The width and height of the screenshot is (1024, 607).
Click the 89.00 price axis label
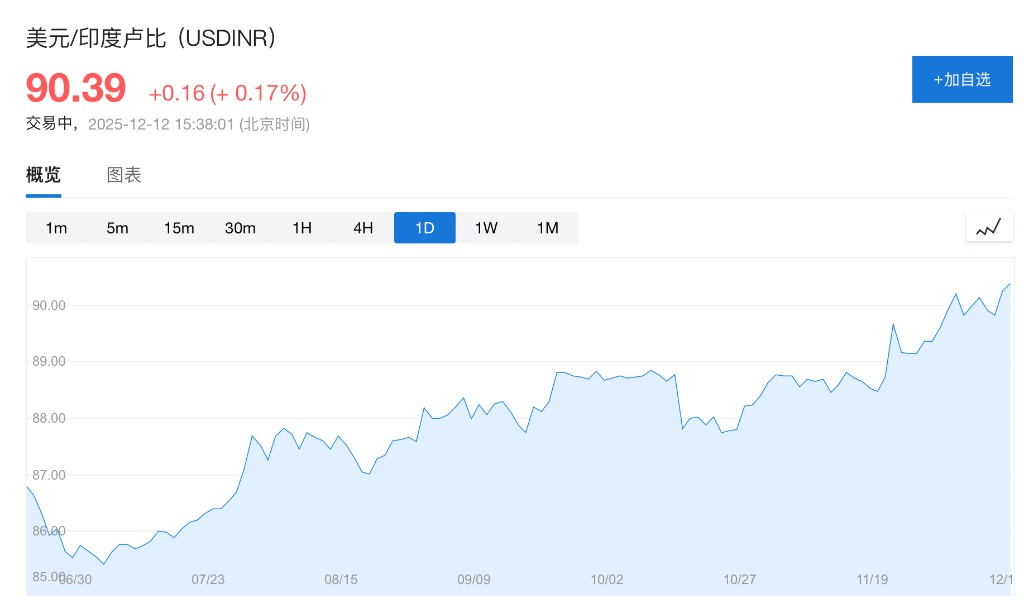tap(49, 361)
